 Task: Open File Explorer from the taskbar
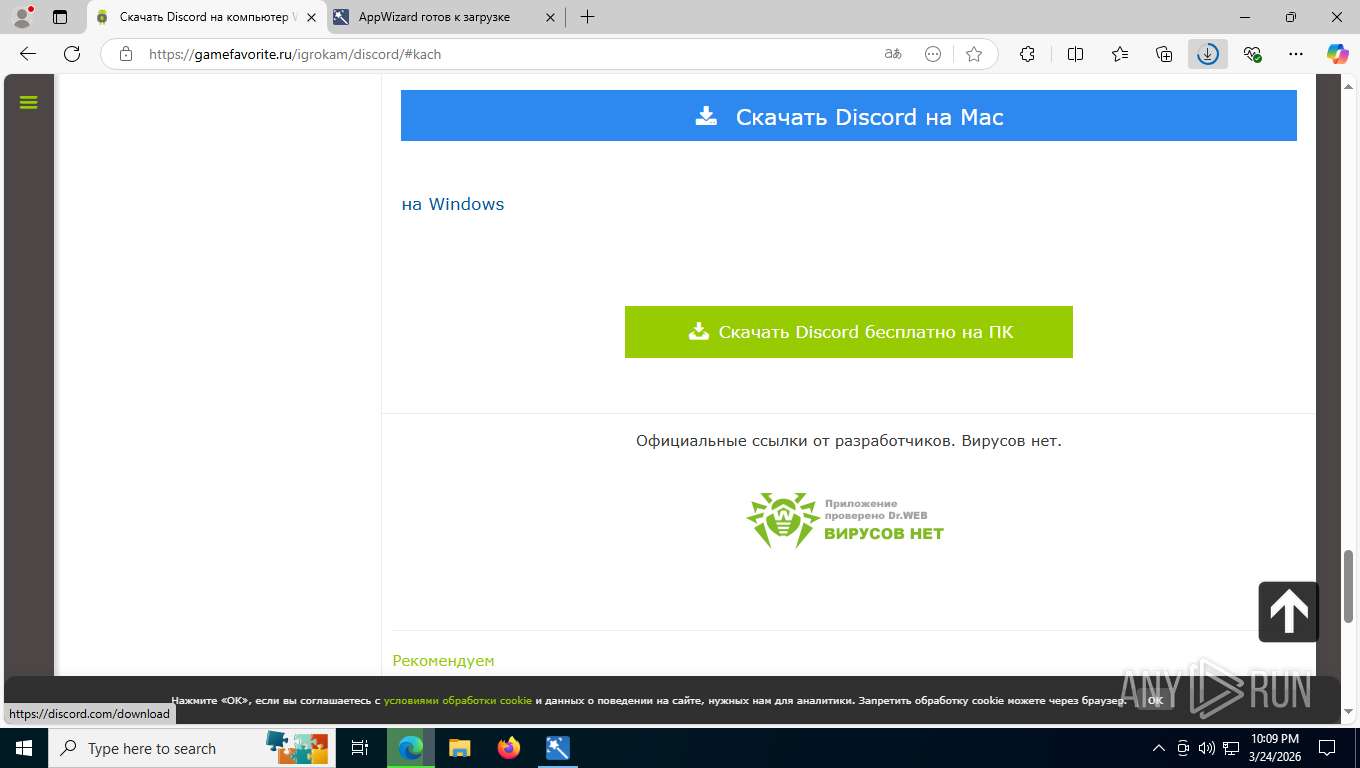460,748
